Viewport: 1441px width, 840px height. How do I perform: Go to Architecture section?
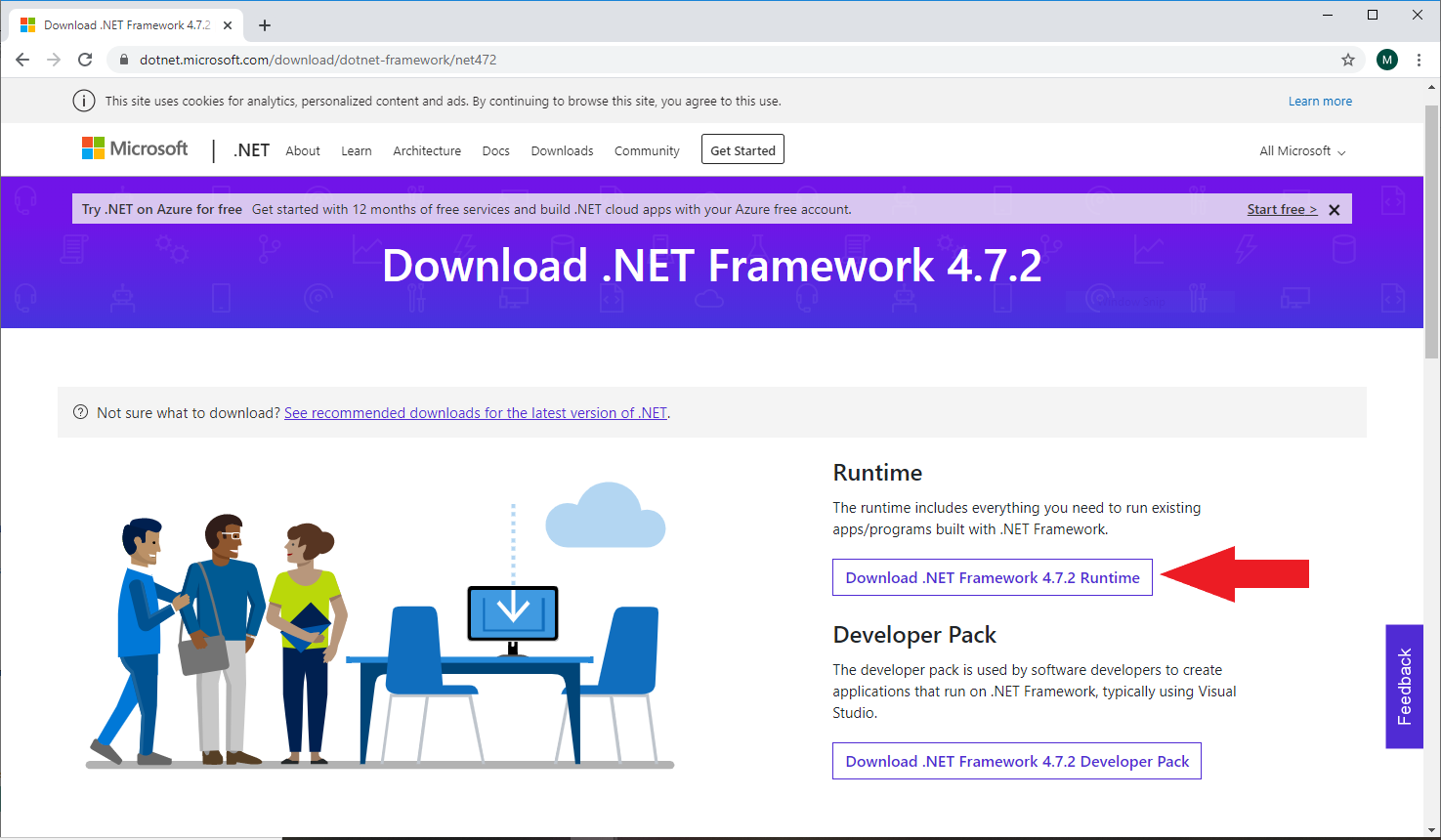tap(427, 150)
